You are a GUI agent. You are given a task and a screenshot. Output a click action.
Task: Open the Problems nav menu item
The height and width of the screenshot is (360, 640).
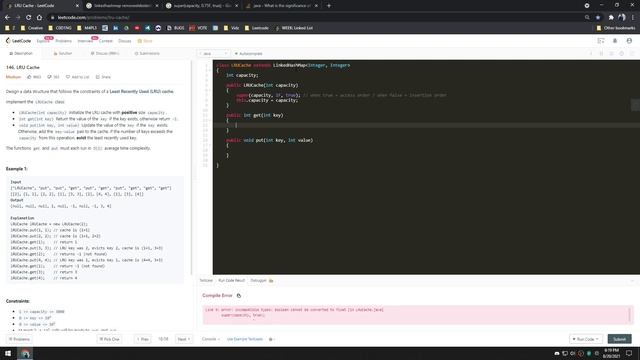coord(63,41)
